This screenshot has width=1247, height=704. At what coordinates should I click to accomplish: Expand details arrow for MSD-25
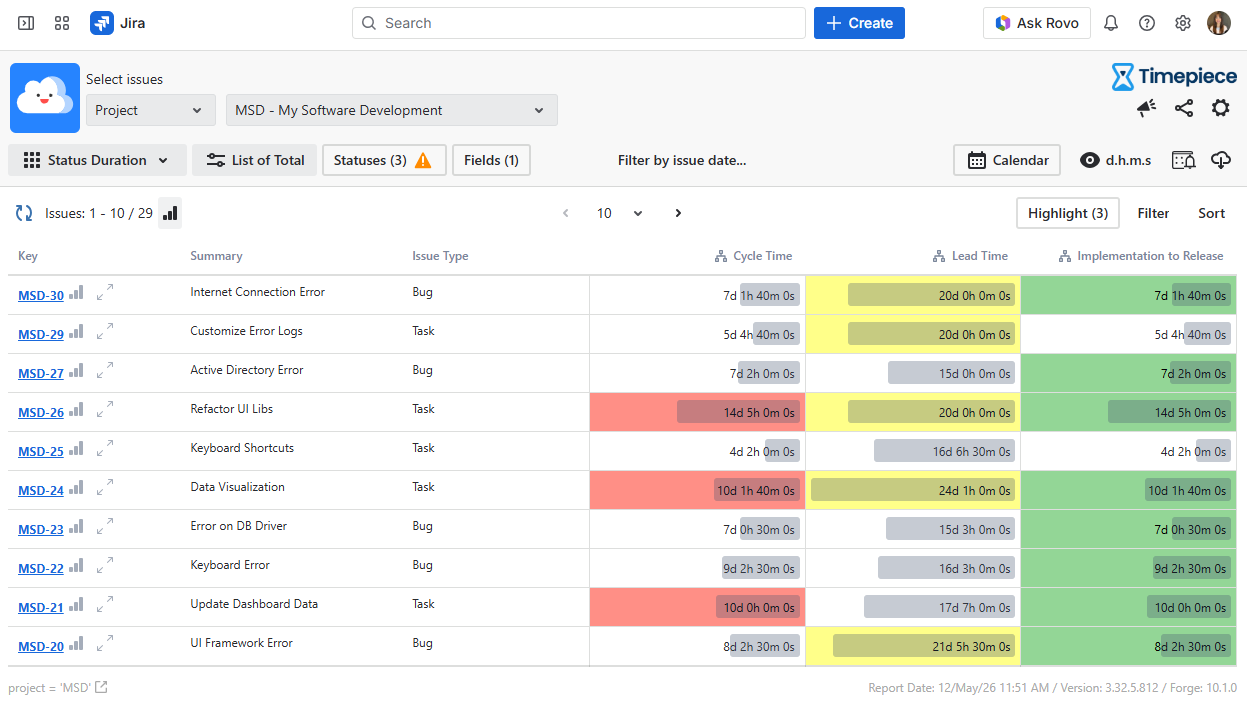105,448
